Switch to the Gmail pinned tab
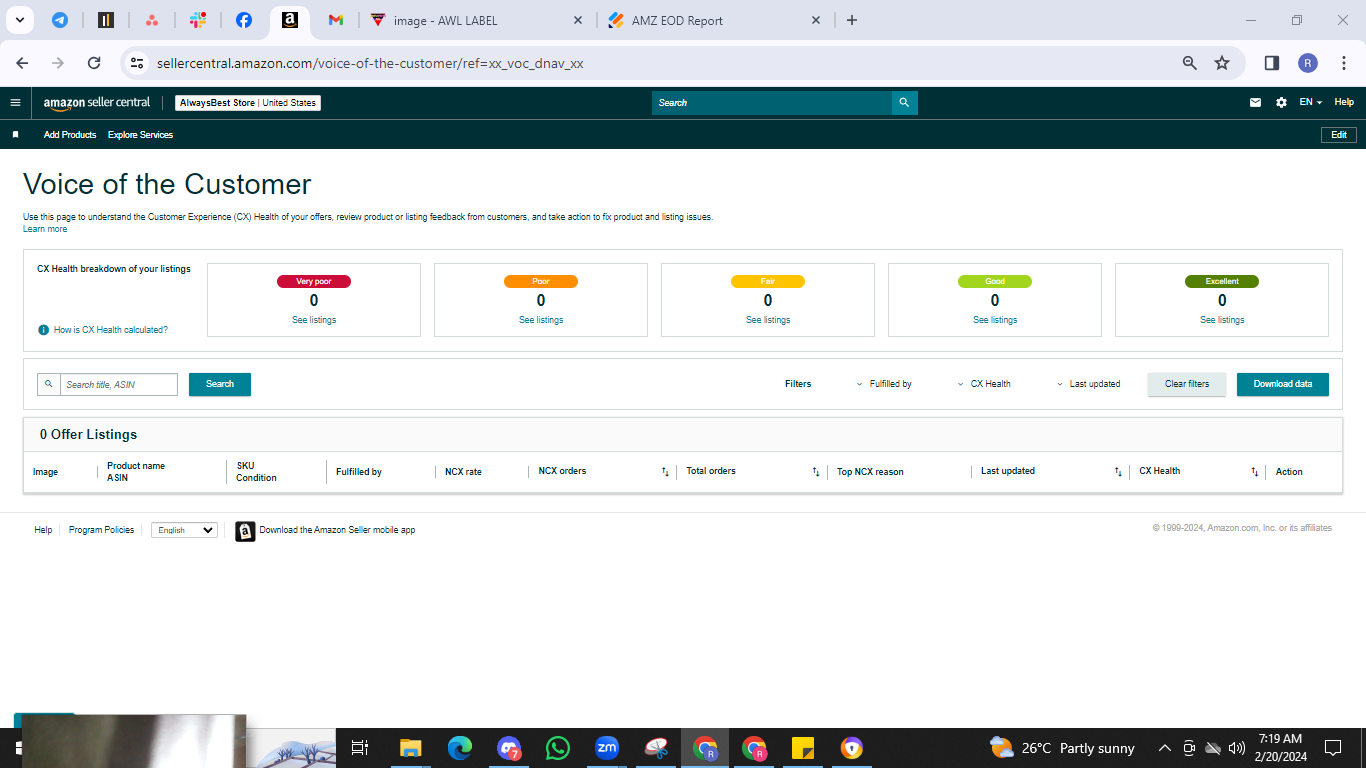 (336, 20)
